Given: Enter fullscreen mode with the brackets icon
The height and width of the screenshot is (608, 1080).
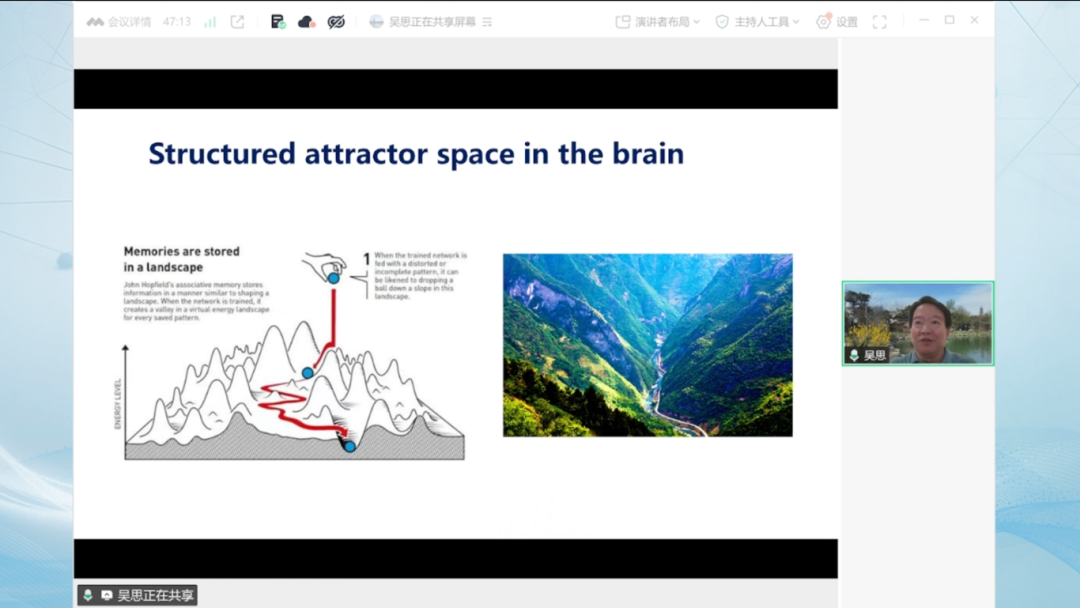Looking at the screenshot, I should 880,22.
